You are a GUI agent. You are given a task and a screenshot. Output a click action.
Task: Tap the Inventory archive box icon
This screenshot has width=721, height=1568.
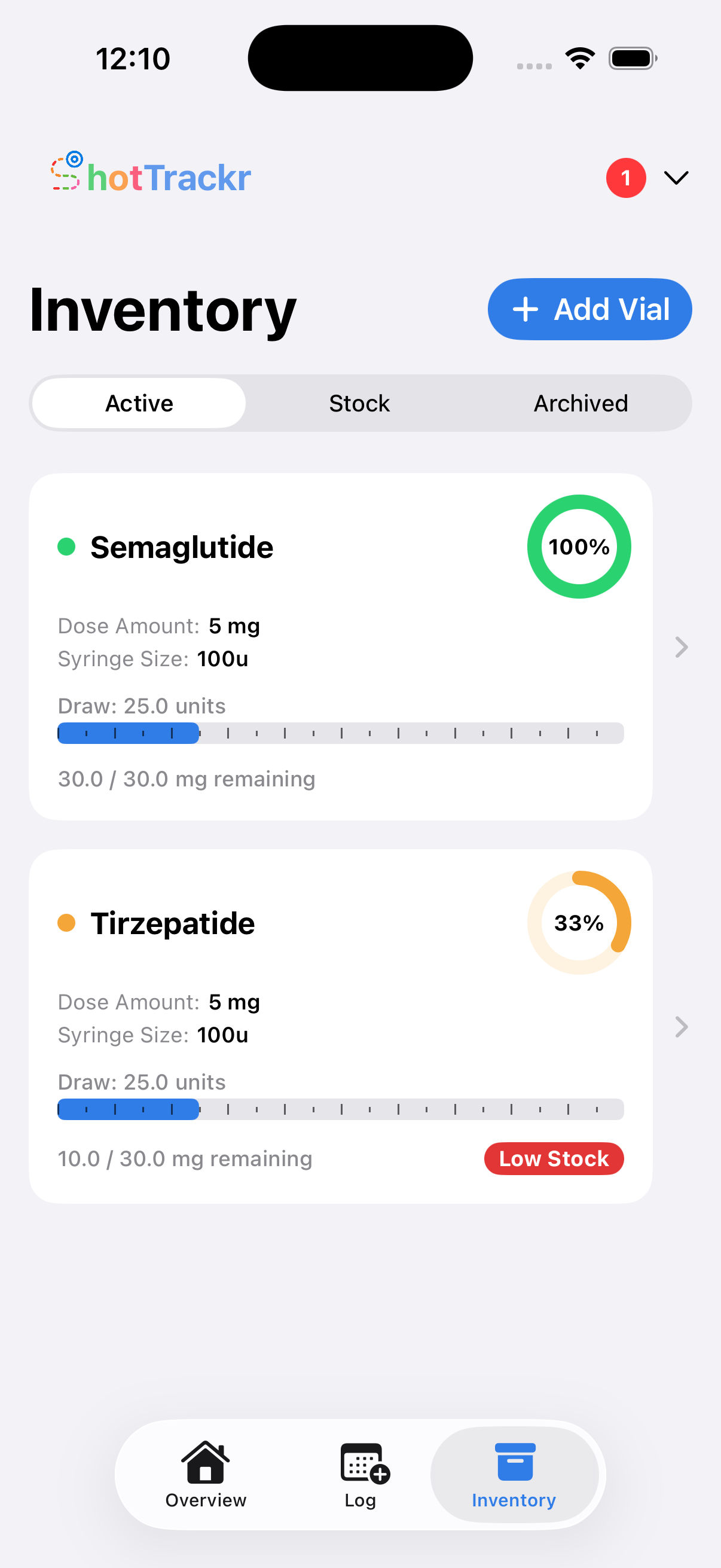[515, 1462]
